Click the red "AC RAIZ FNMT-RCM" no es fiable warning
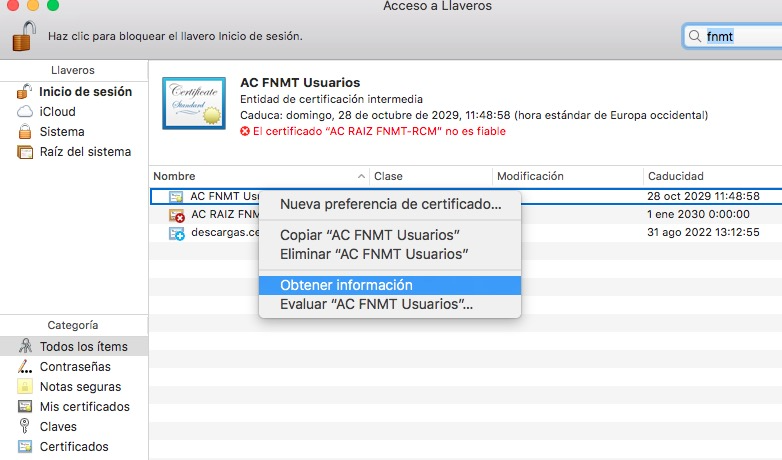 click(x=379, y=131)
